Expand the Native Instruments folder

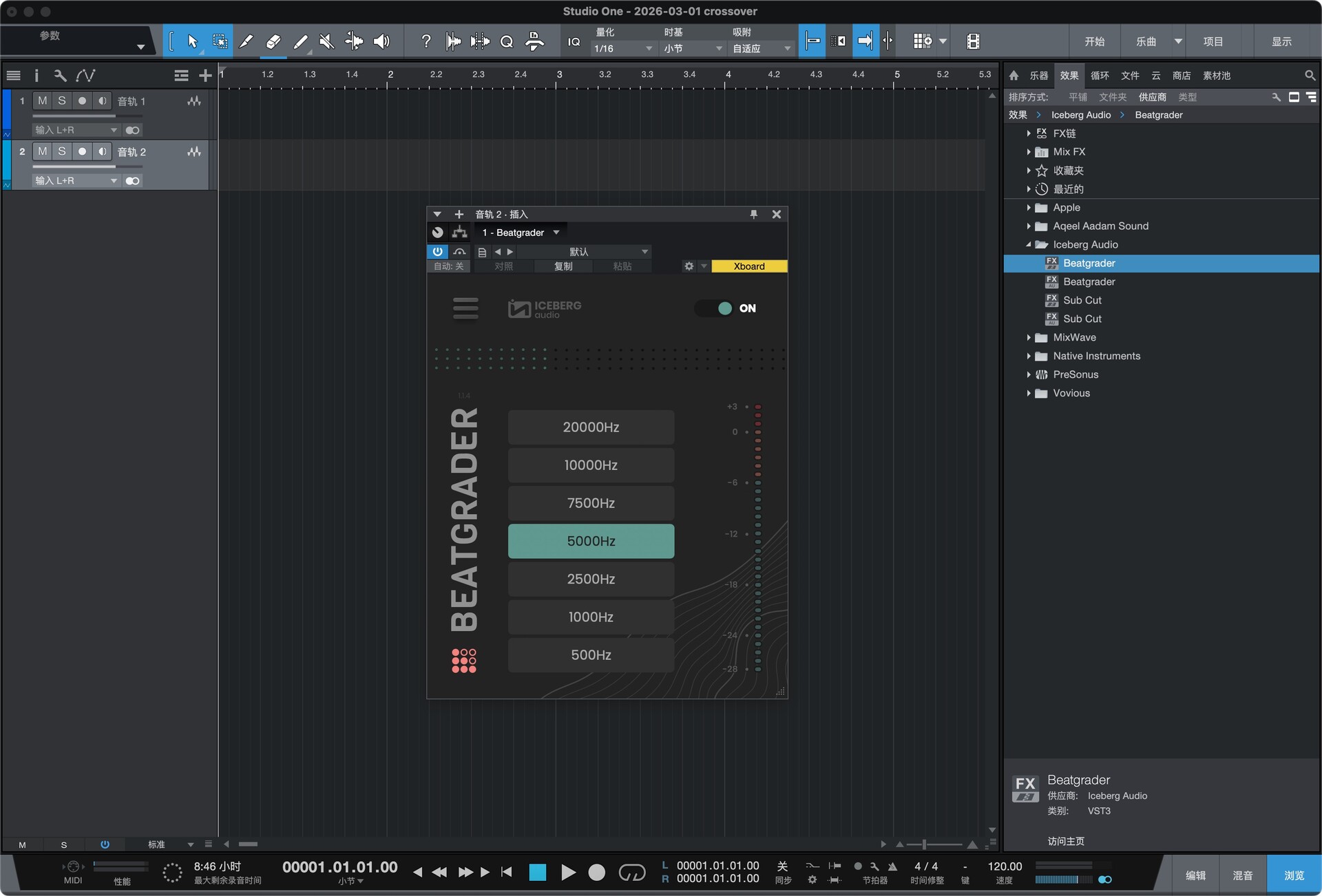click(x=1029, y=356)
